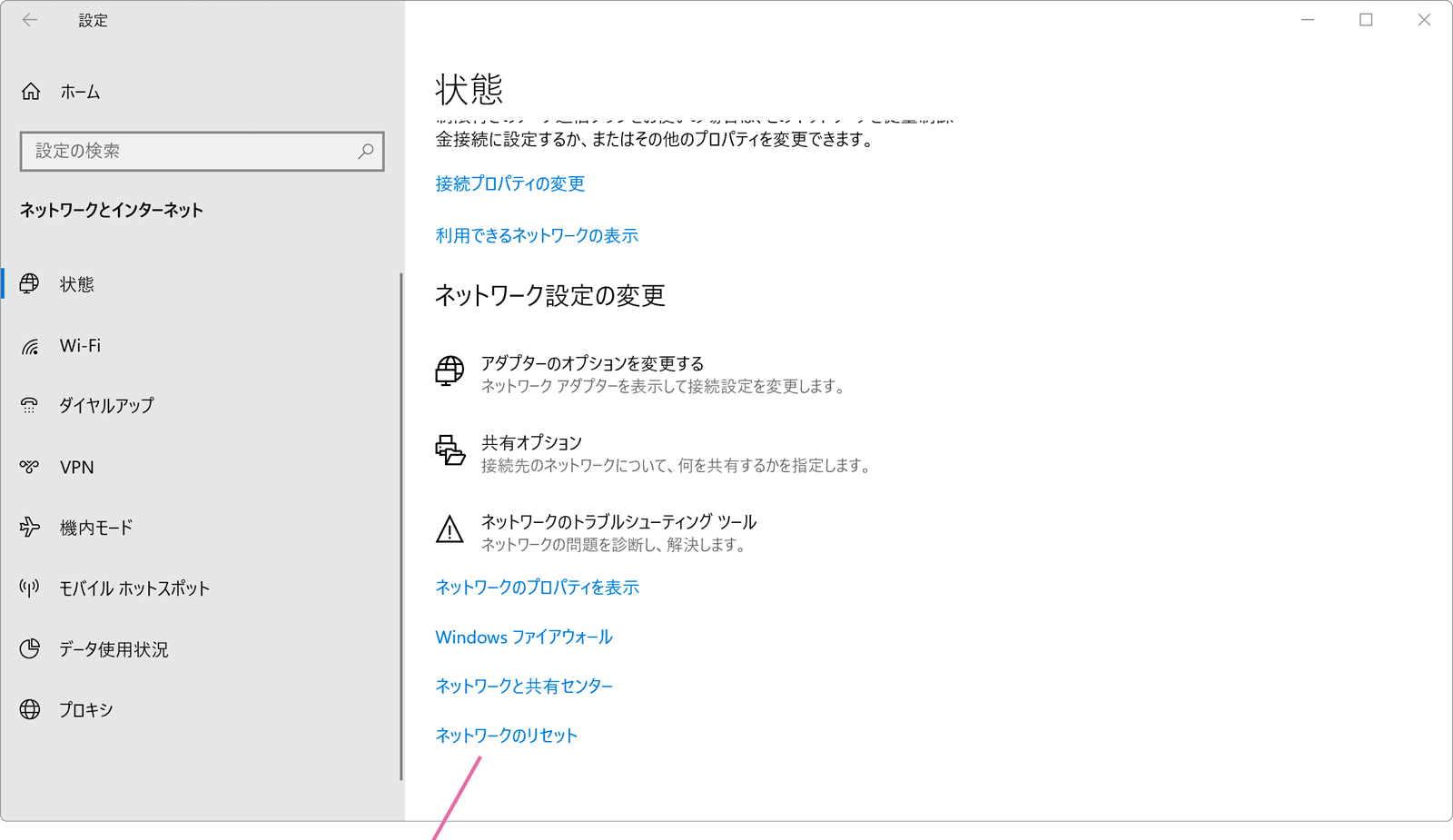Viewport: 1453px width, 840px height.
Task: Open モバイル ホットスポット page
Action: coord(134,588)
